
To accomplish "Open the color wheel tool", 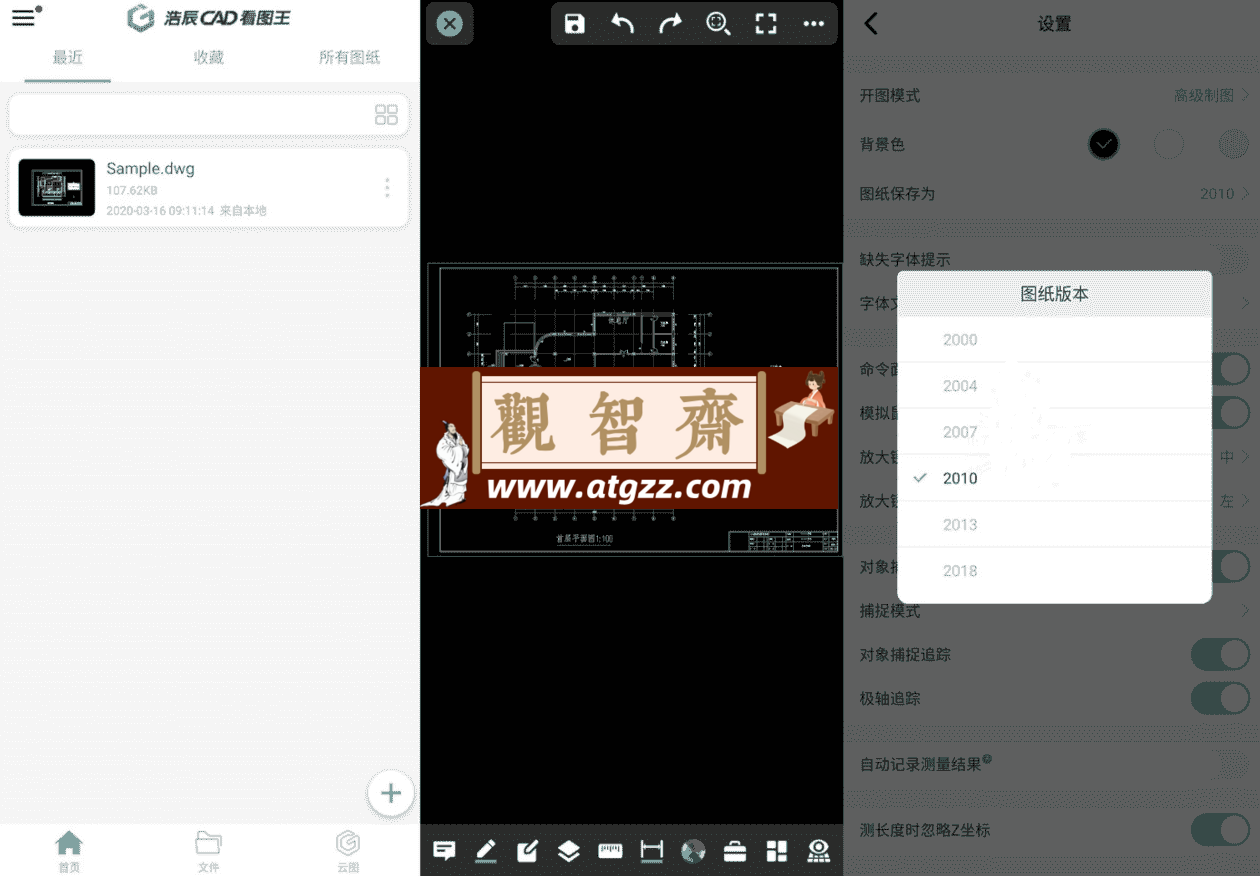I will point(693,851).
